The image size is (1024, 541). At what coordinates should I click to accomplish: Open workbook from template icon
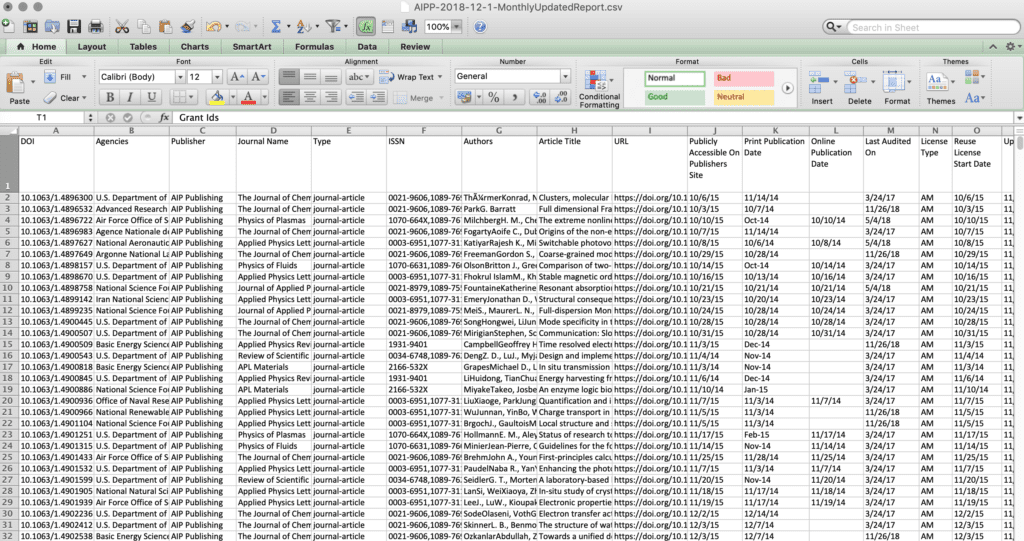click(x=30, y=27)
